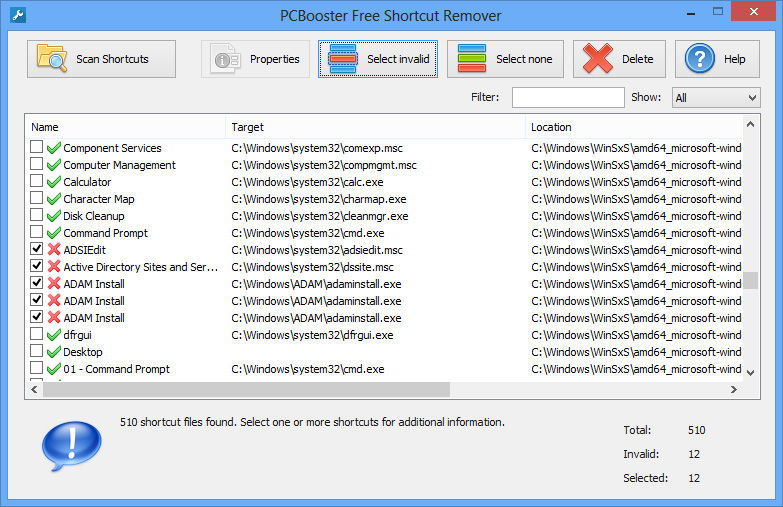This screenshot has height=507, width=783.
Task: Check the Computer Management checkbox
Action: (36, 163)
